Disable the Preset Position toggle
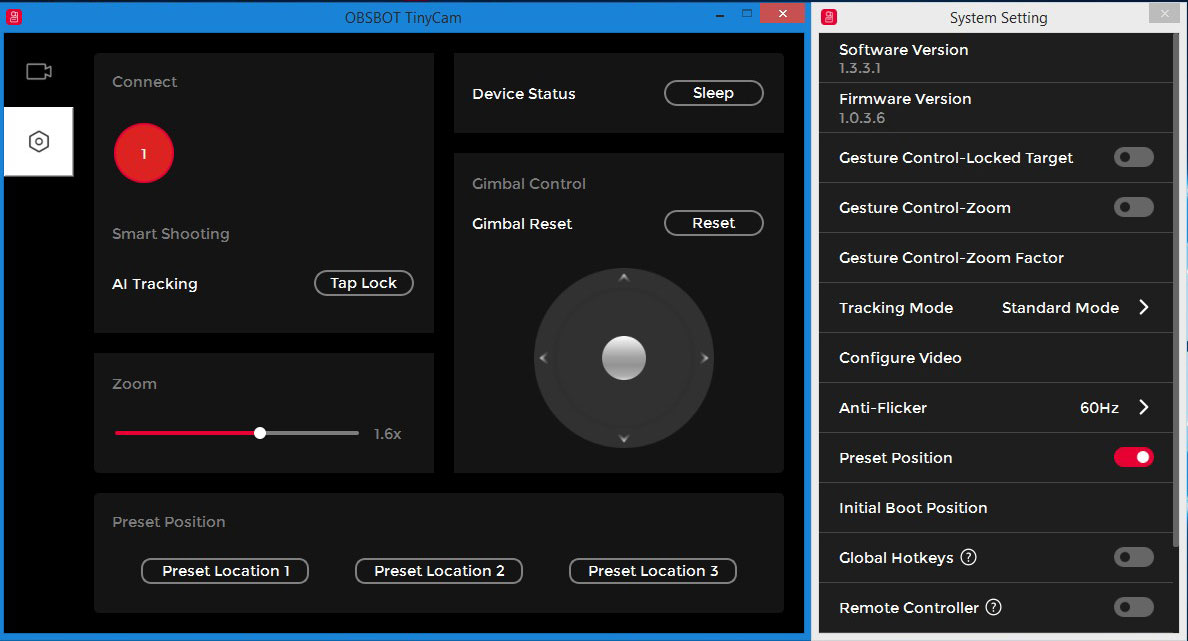 1133,457
